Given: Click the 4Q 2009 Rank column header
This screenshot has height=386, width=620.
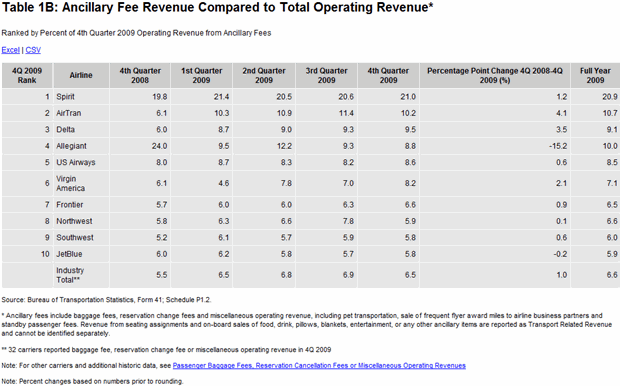Looking at the screenshot, I should pos(27,76).
